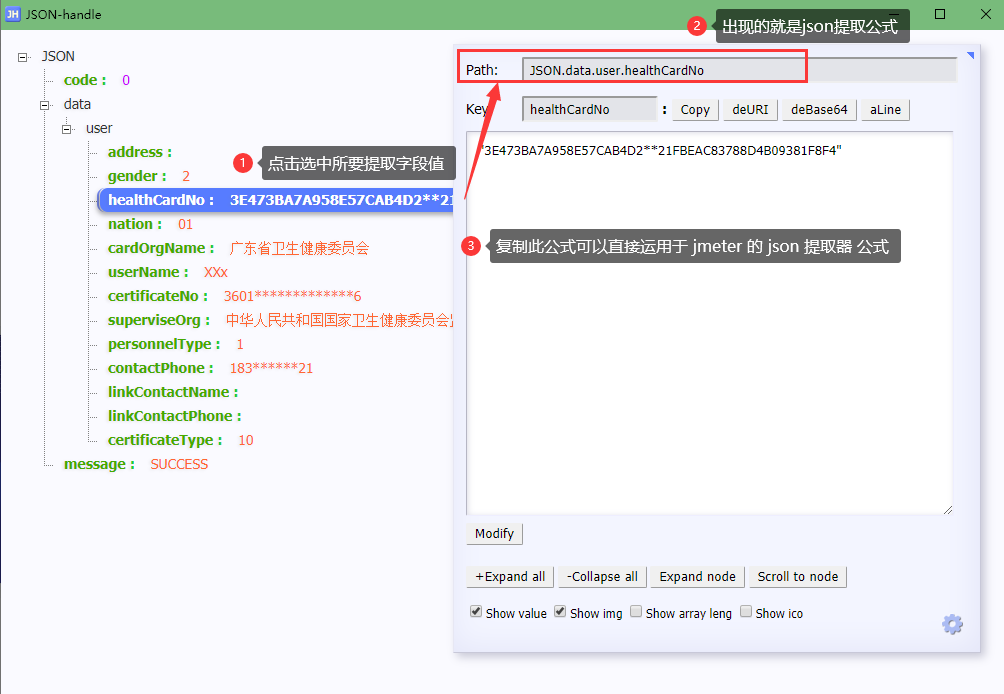Click the deBase64 button
This screenshot has height=694, width=1004.
pyautogui.click(x=818, y=109)
